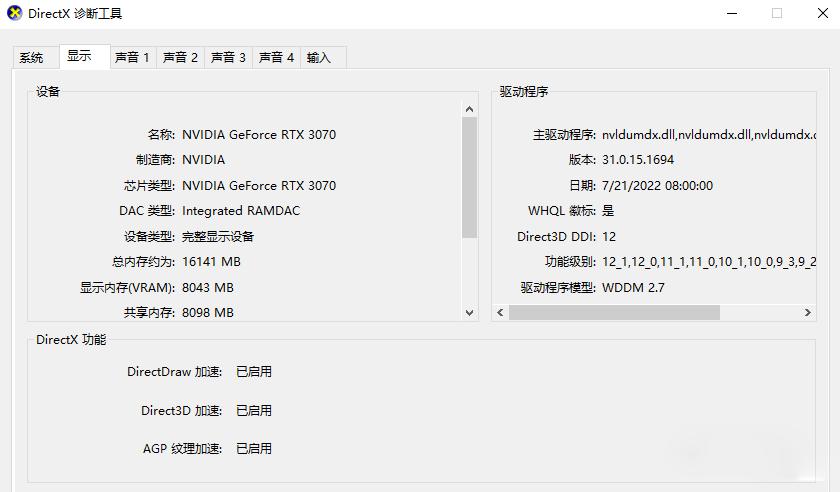
Task: Click the down arrow in the 设备 panel scrollbar
Action: [x=470, y=312]
